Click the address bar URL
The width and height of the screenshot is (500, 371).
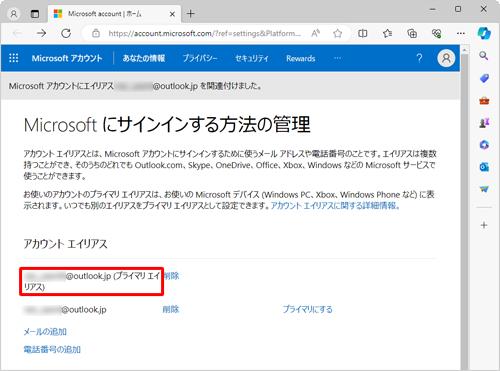click(x=205, y=33)
